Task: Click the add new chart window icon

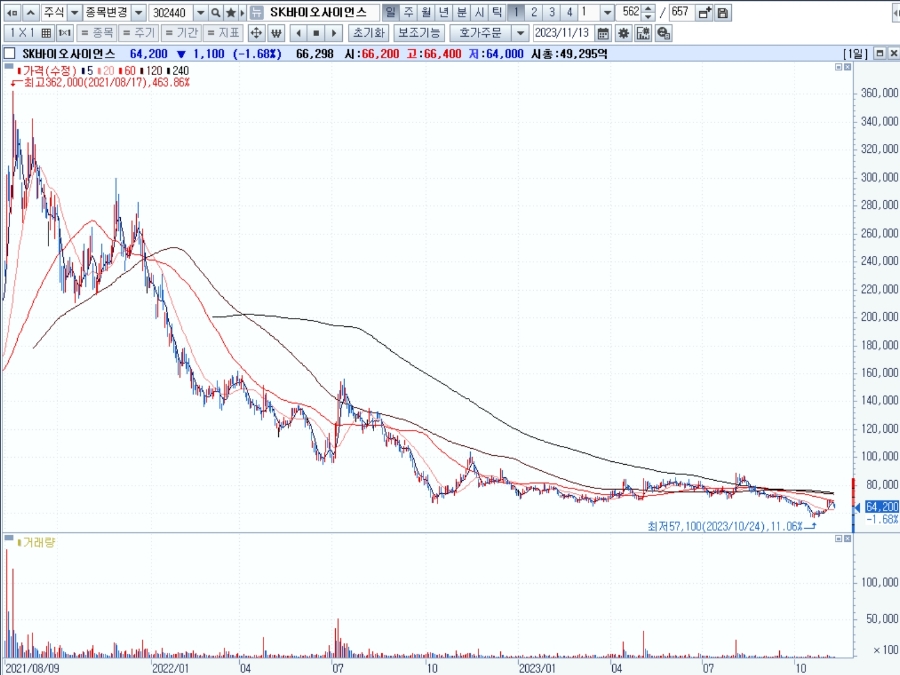Action: coord(705,12)
